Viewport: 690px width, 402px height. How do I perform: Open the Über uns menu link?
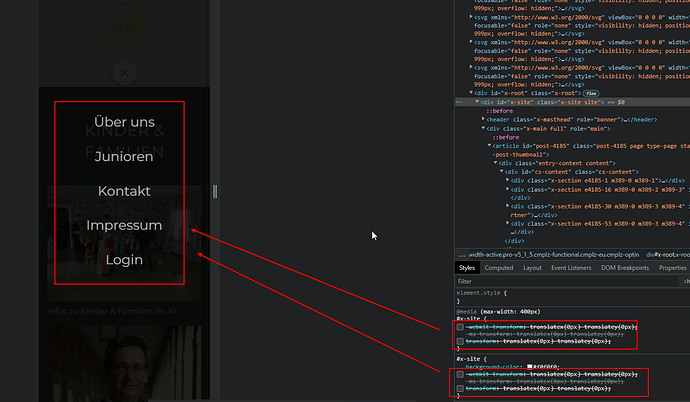[x=124, y=122]
